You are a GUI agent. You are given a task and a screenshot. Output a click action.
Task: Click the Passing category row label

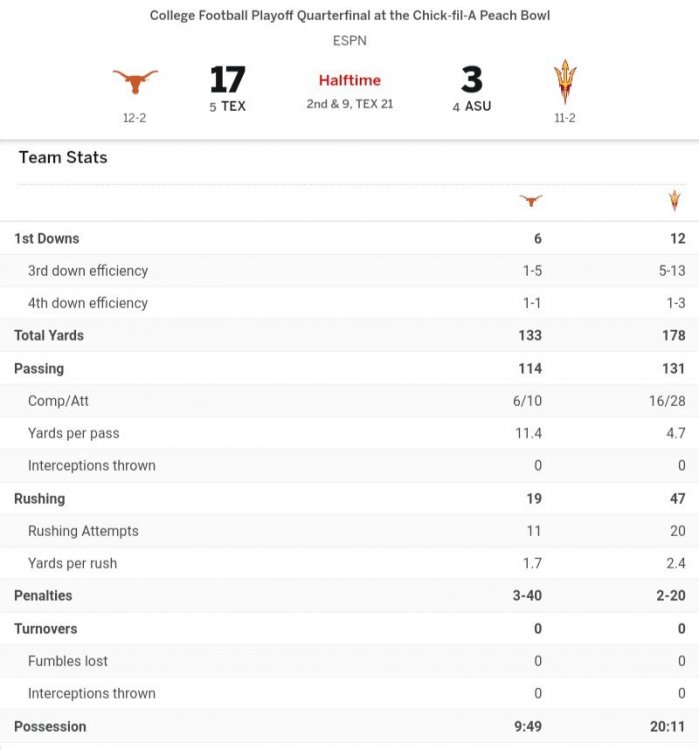point(39,368)
